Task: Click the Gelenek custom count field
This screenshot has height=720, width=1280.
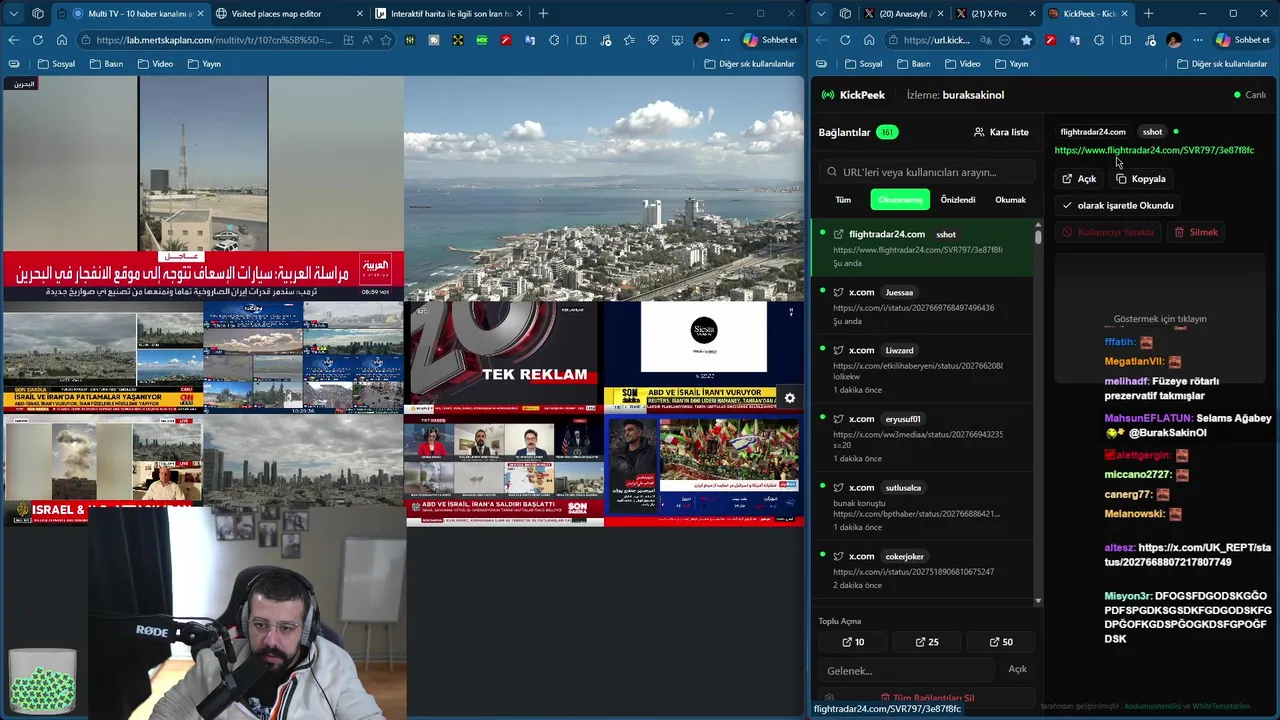Action: (x=906, y=670)
